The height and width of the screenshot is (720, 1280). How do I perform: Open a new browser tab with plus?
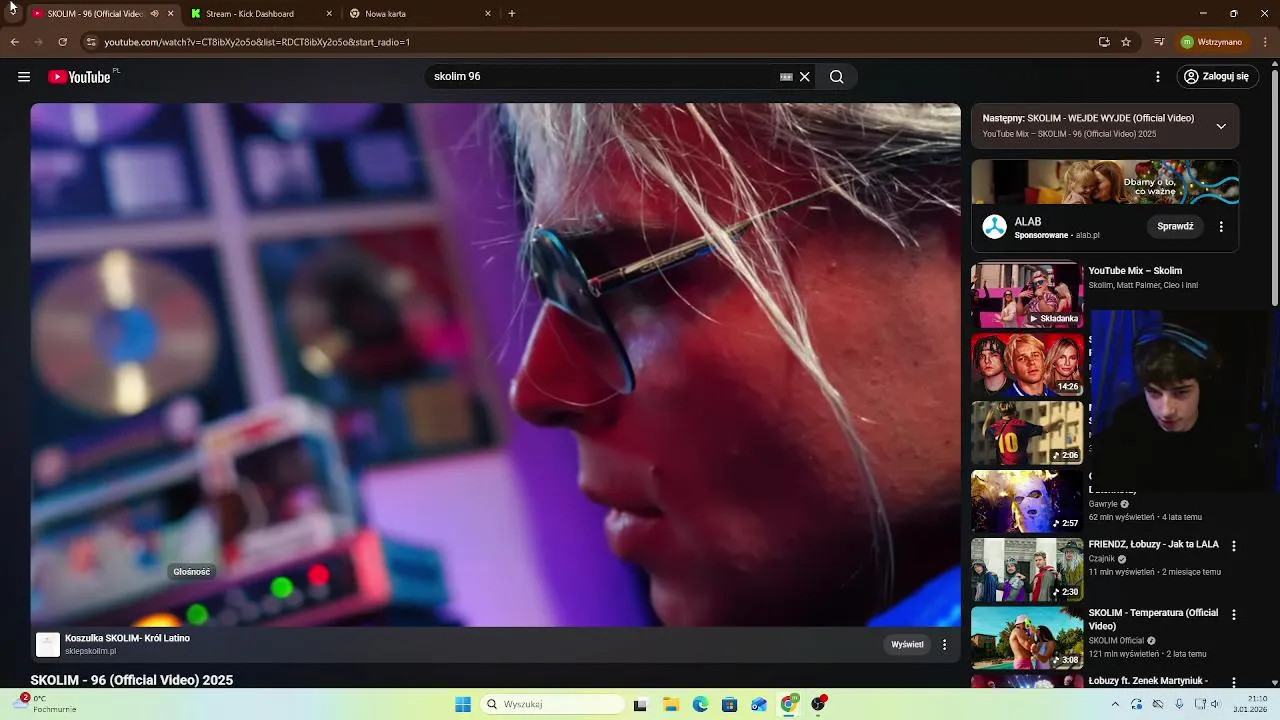[512, 14]
